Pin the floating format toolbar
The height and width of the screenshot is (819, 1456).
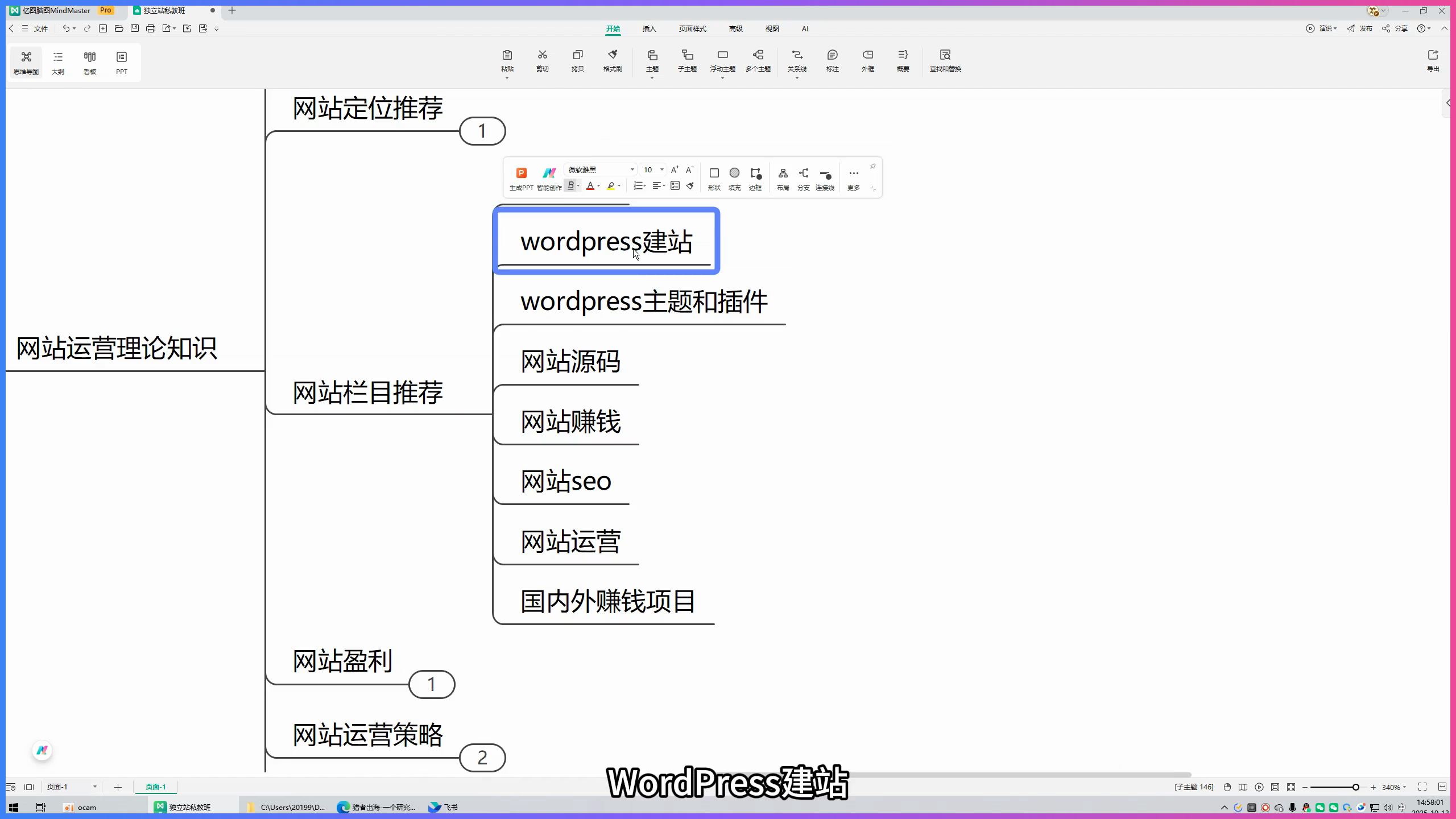[x=872, y=166]
